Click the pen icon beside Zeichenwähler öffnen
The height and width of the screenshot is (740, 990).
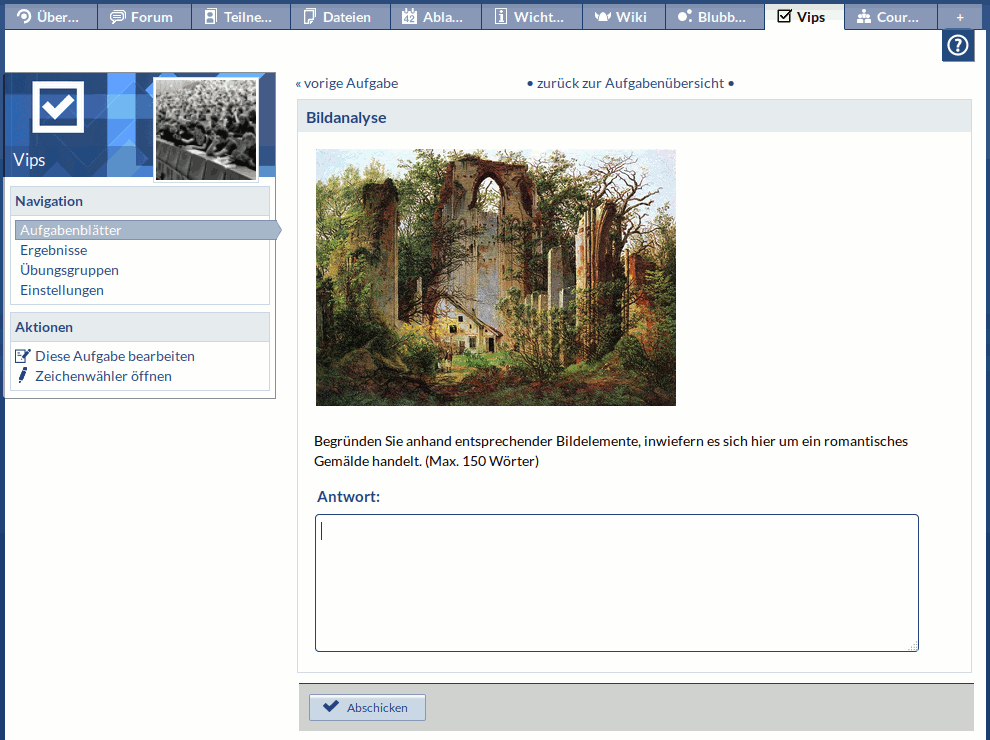(23, 376)
